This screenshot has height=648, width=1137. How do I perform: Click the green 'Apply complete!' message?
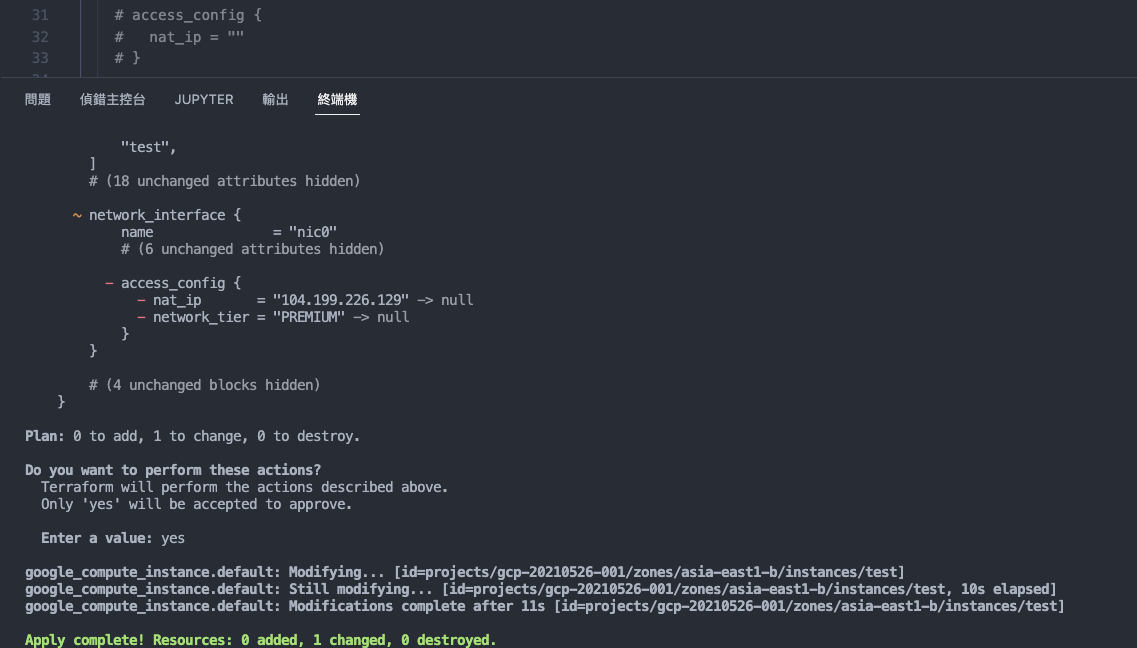260,640
